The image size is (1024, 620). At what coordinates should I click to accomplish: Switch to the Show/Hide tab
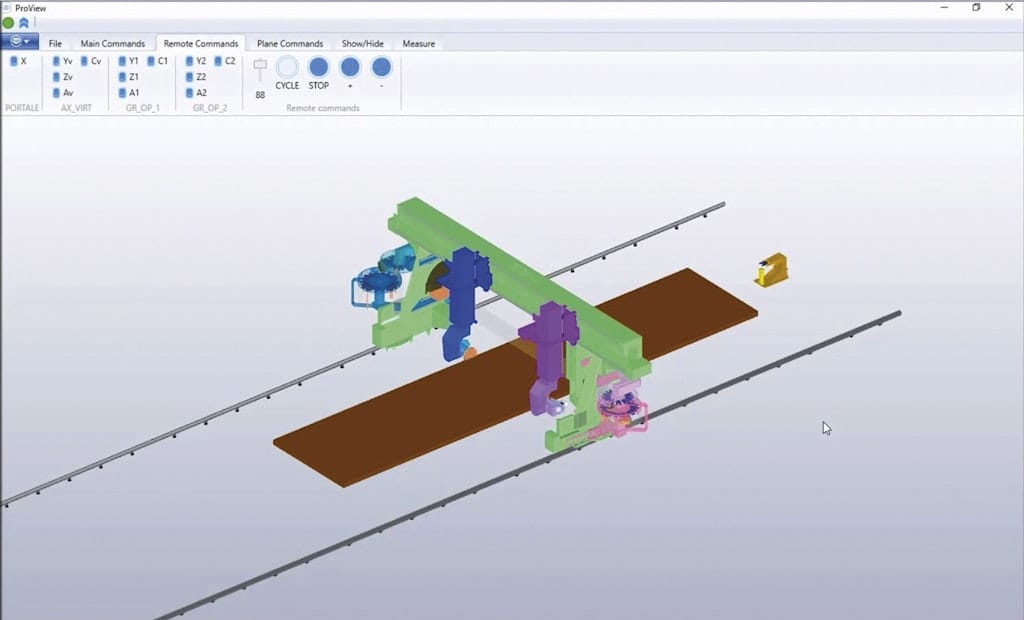[x=362, y=43]
